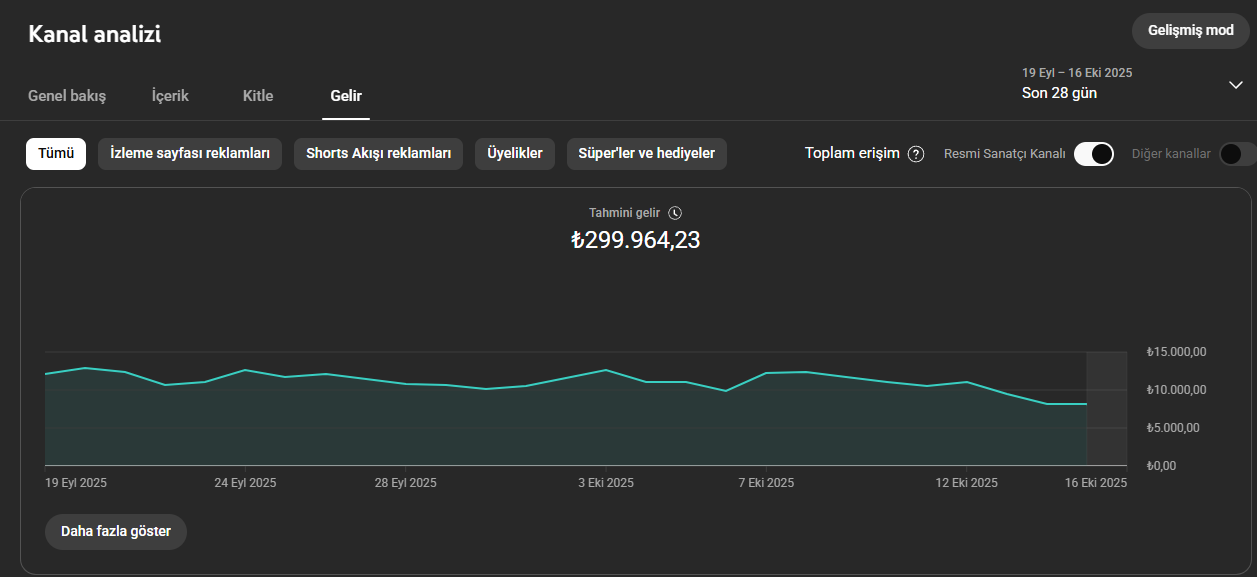Click Daha fazla göster button
1257x577 pixels.
(x=116, y=531)
